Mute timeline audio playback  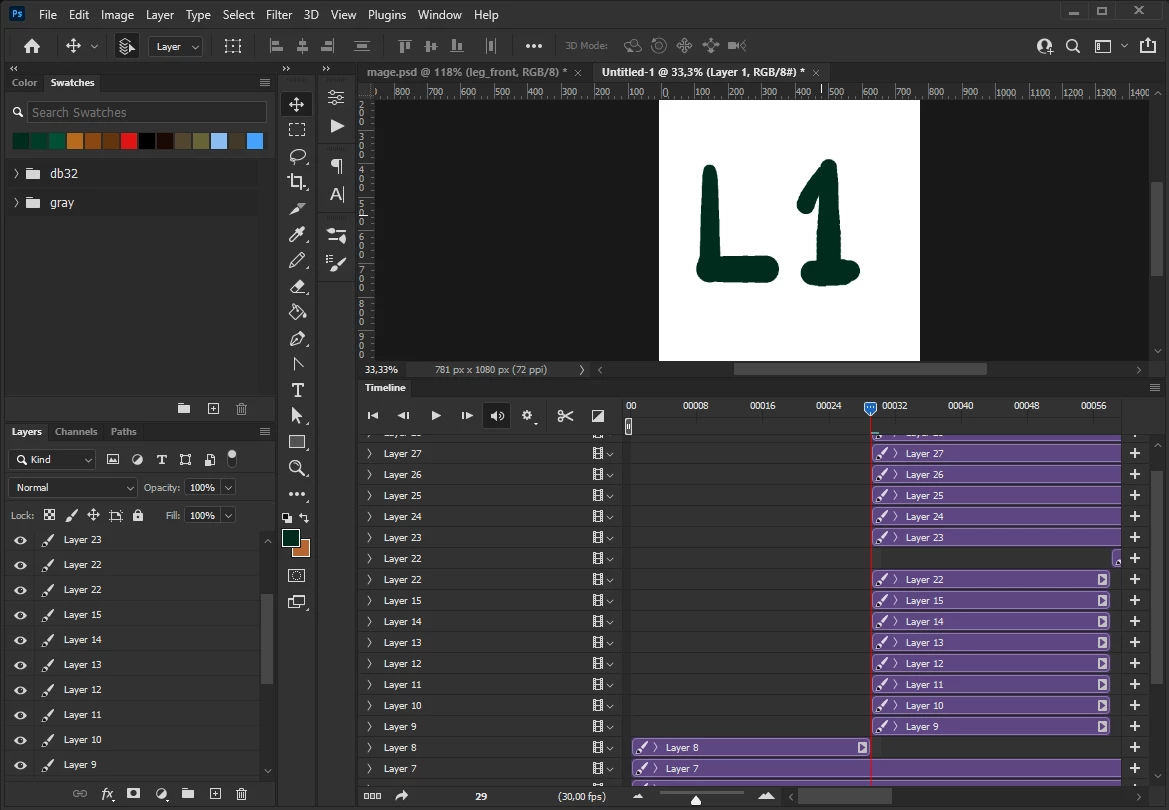coord(497,415)
